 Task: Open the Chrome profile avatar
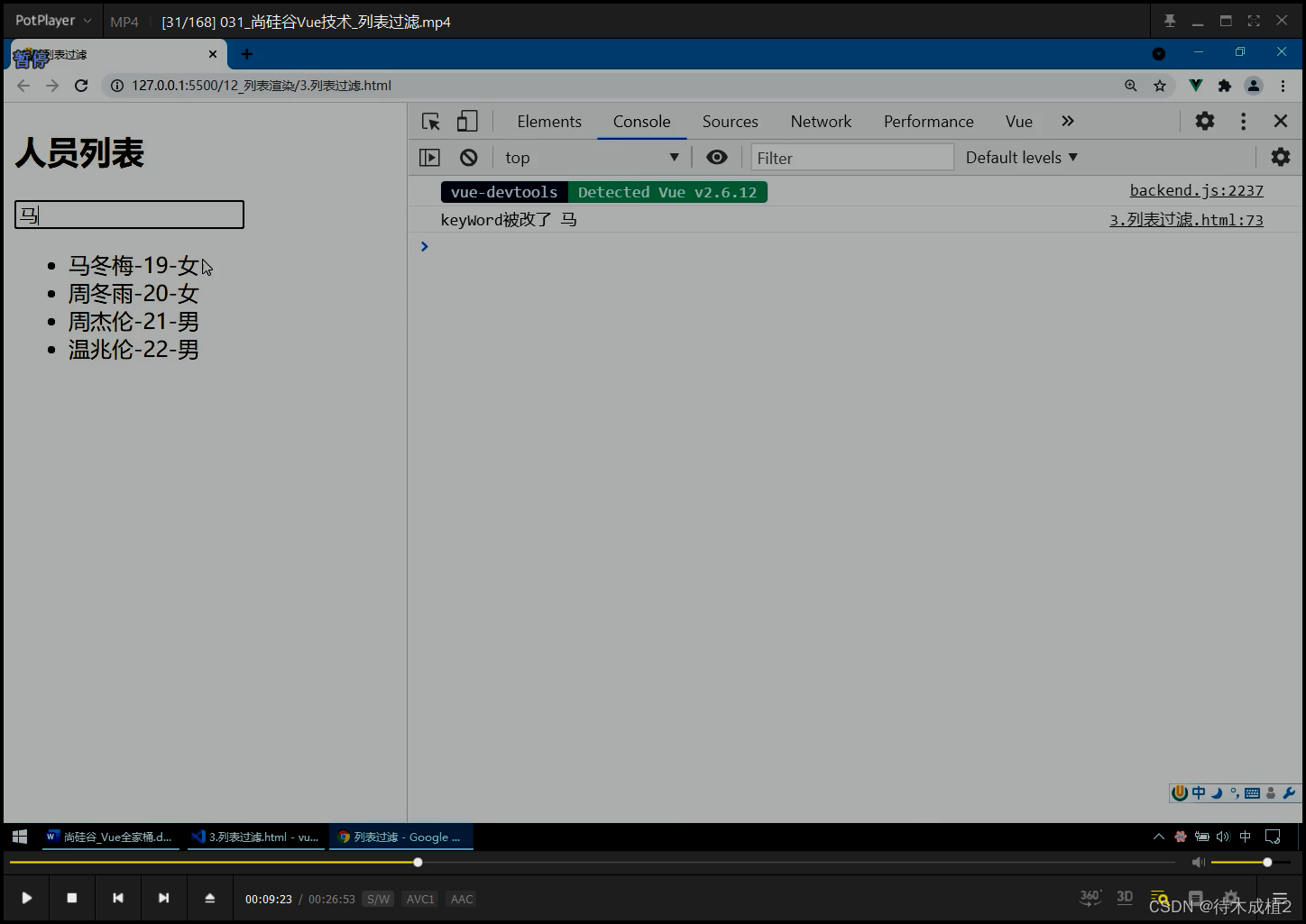point(1254,86)
